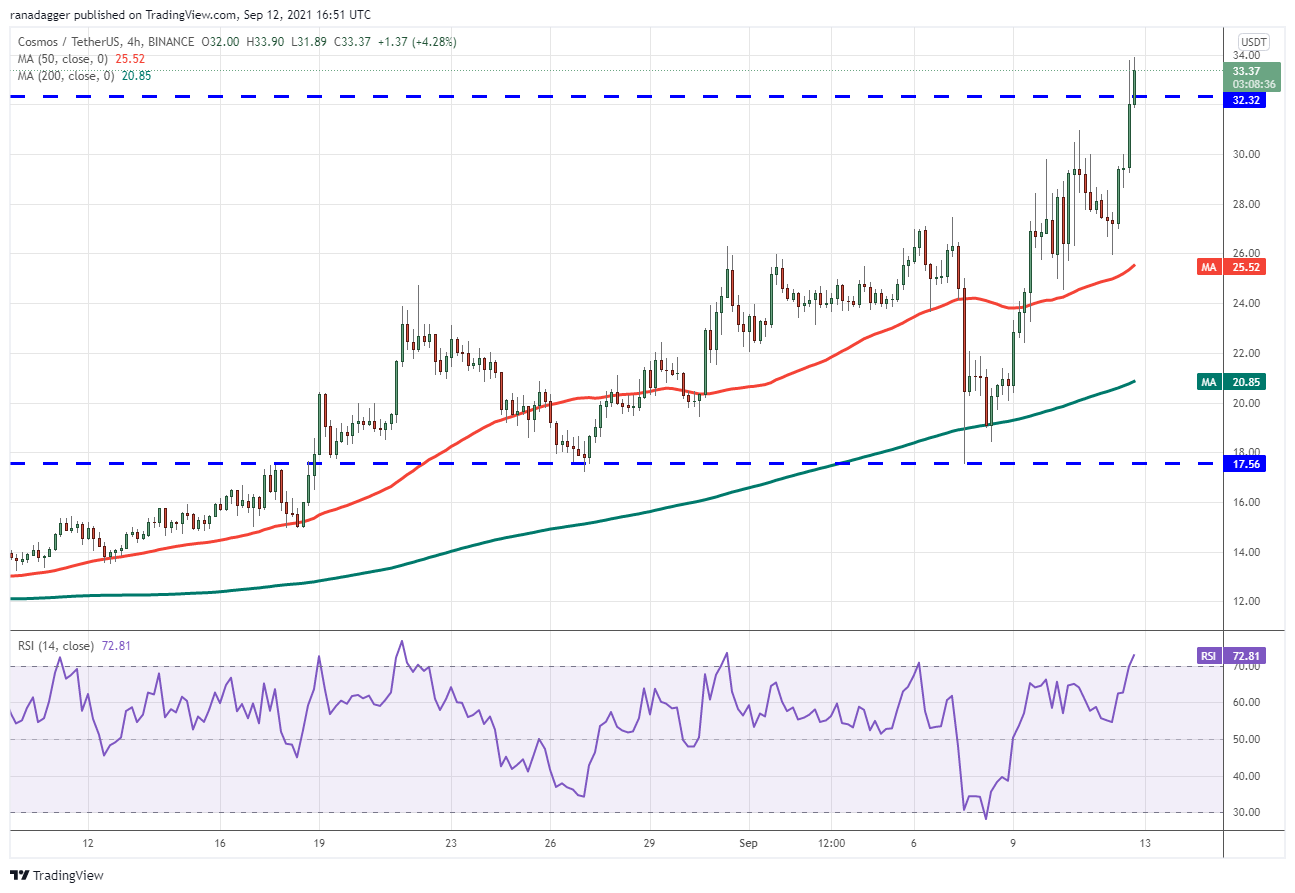Click the red MA 25.52 price tag
The image size is (1295, 893).
click(1248, 268)
